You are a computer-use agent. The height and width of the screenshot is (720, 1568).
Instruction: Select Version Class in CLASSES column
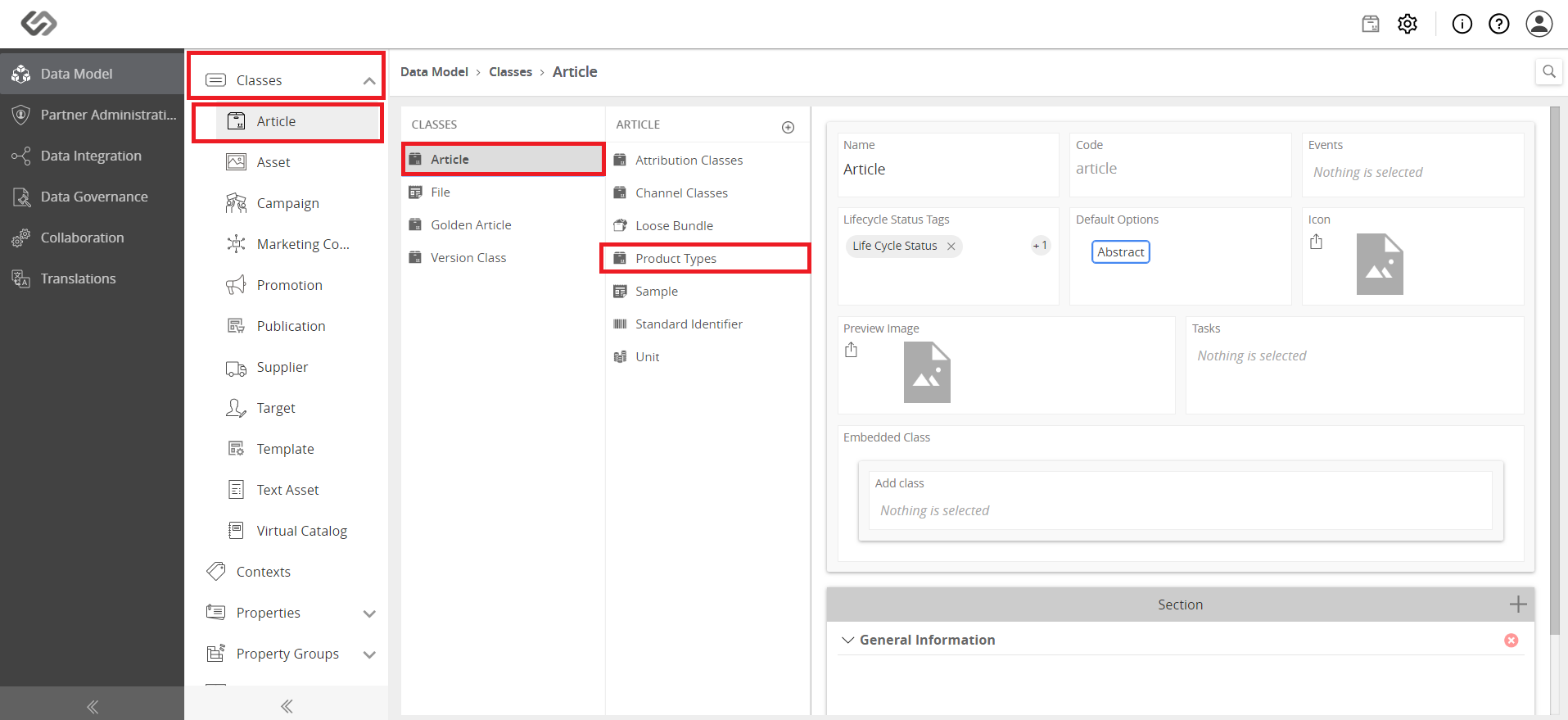[503, 258]
